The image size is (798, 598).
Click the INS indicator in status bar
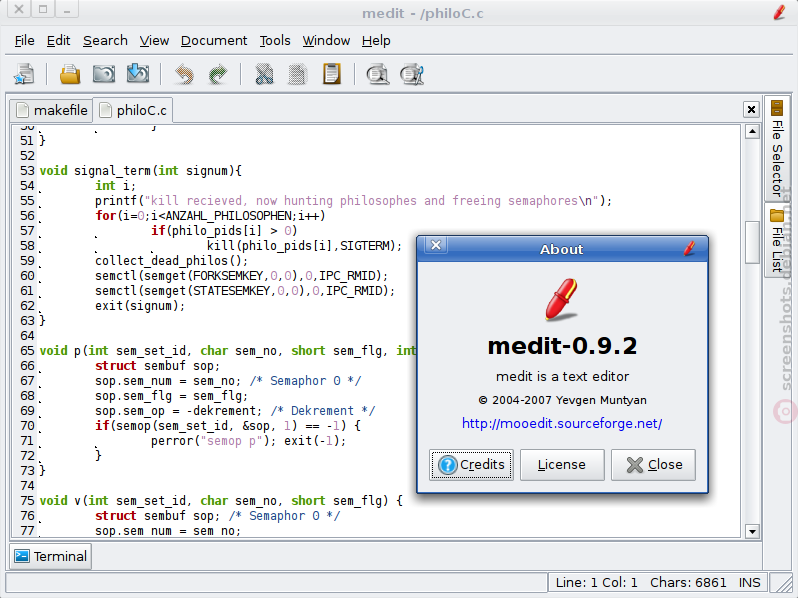click(749, 582)
